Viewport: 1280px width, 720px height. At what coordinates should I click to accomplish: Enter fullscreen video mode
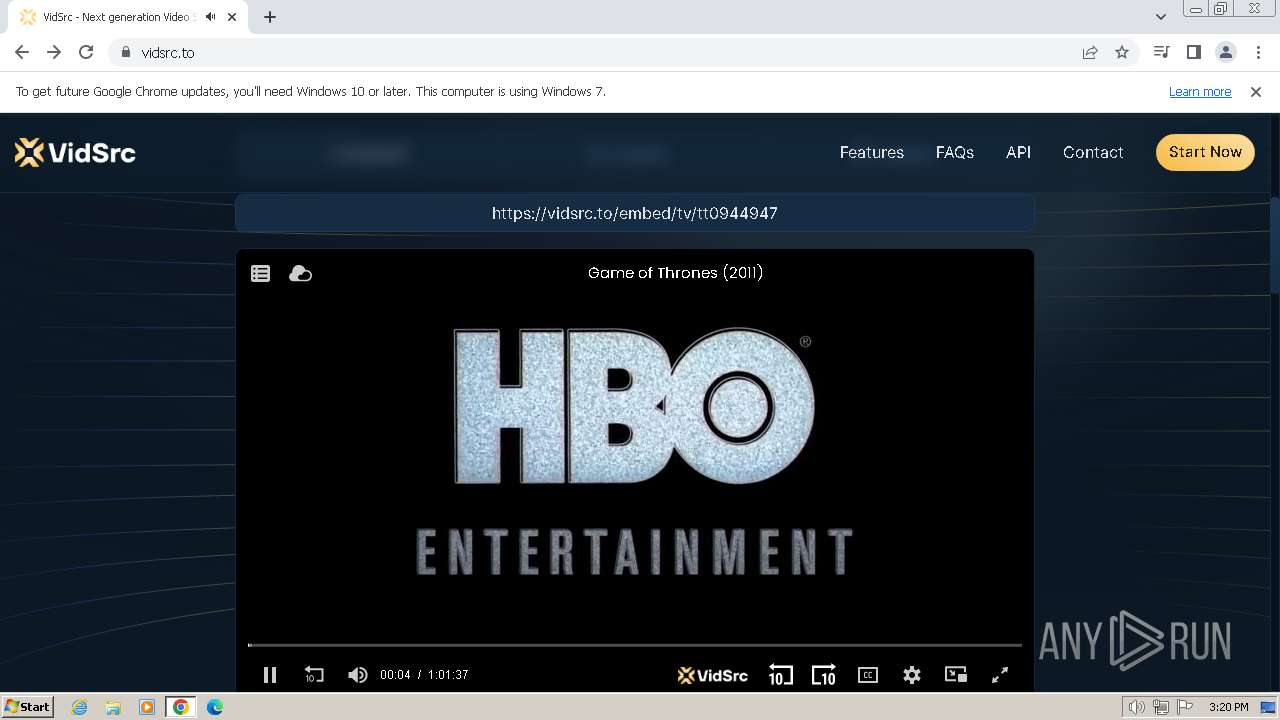1000,675
